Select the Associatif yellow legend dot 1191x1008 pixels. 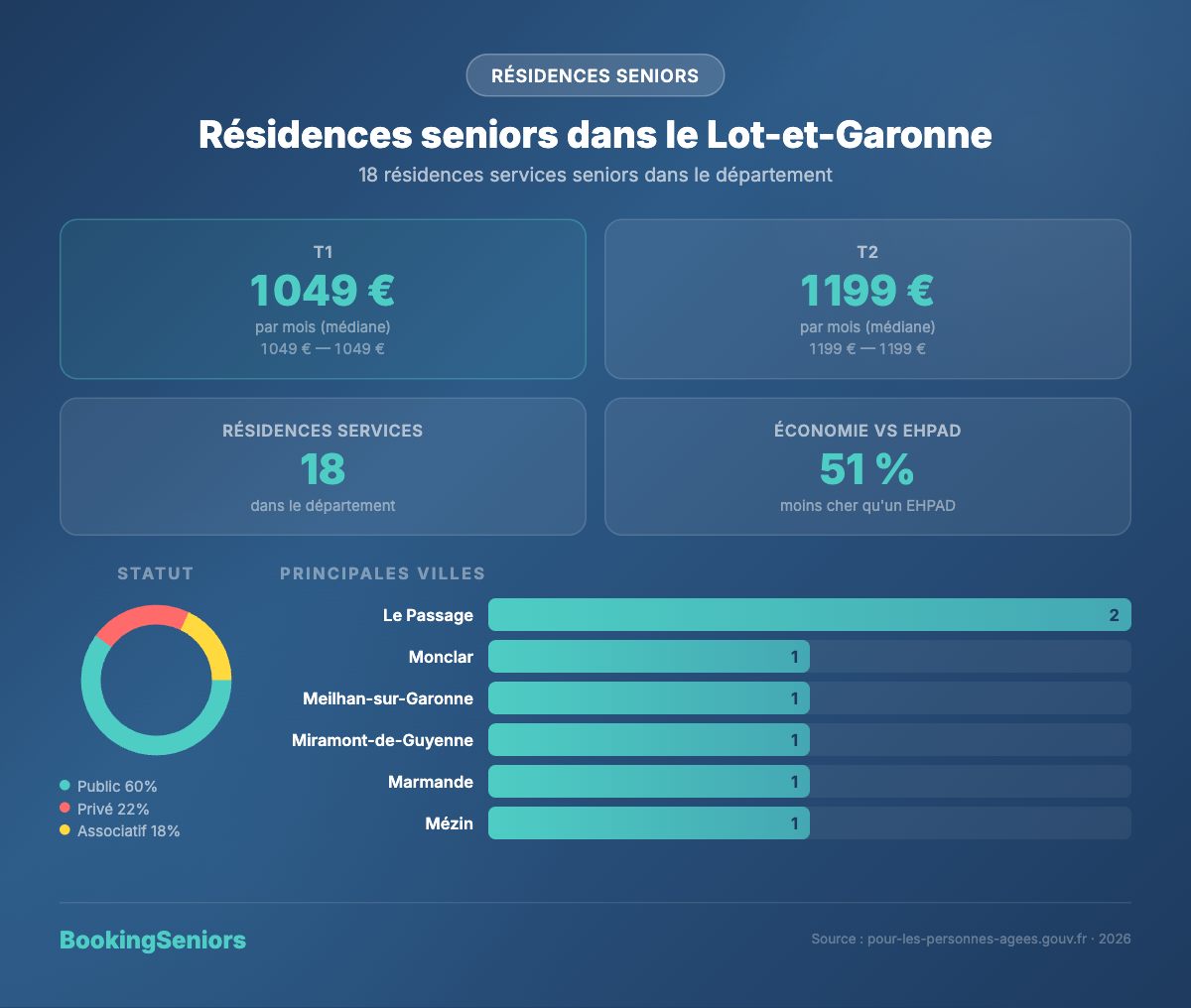(66, 831)
